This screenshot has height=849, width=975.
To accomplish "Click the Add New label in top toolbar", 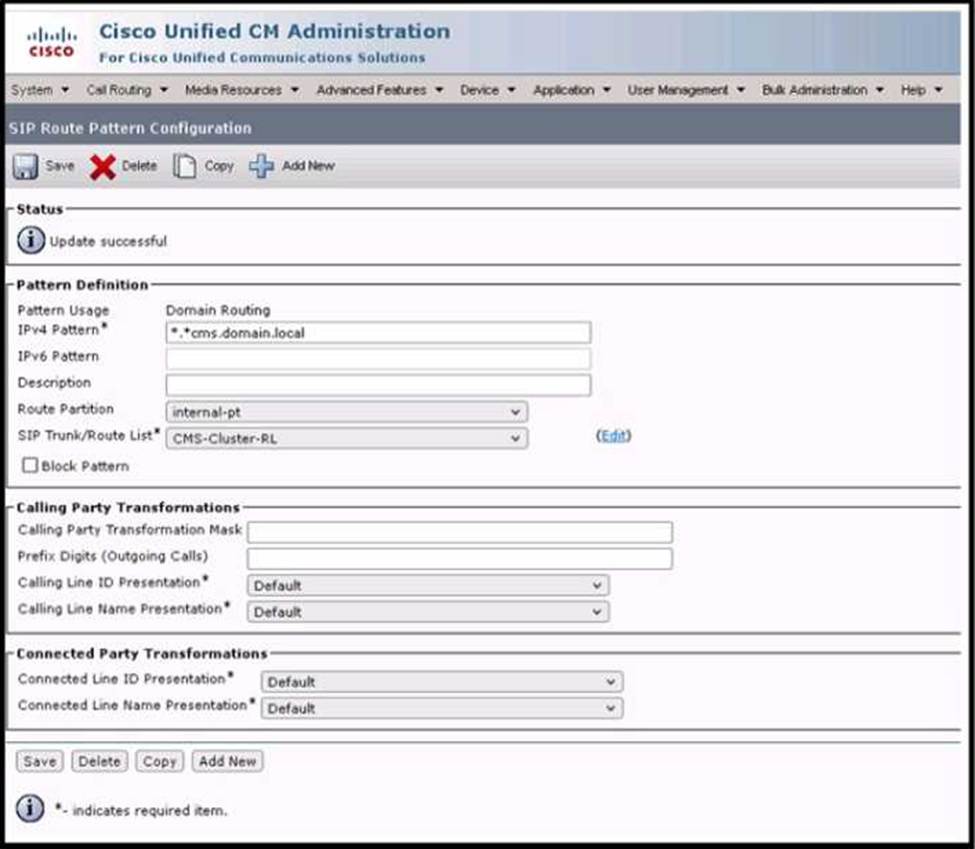I will pyautogui.click(x=308, y=166).
